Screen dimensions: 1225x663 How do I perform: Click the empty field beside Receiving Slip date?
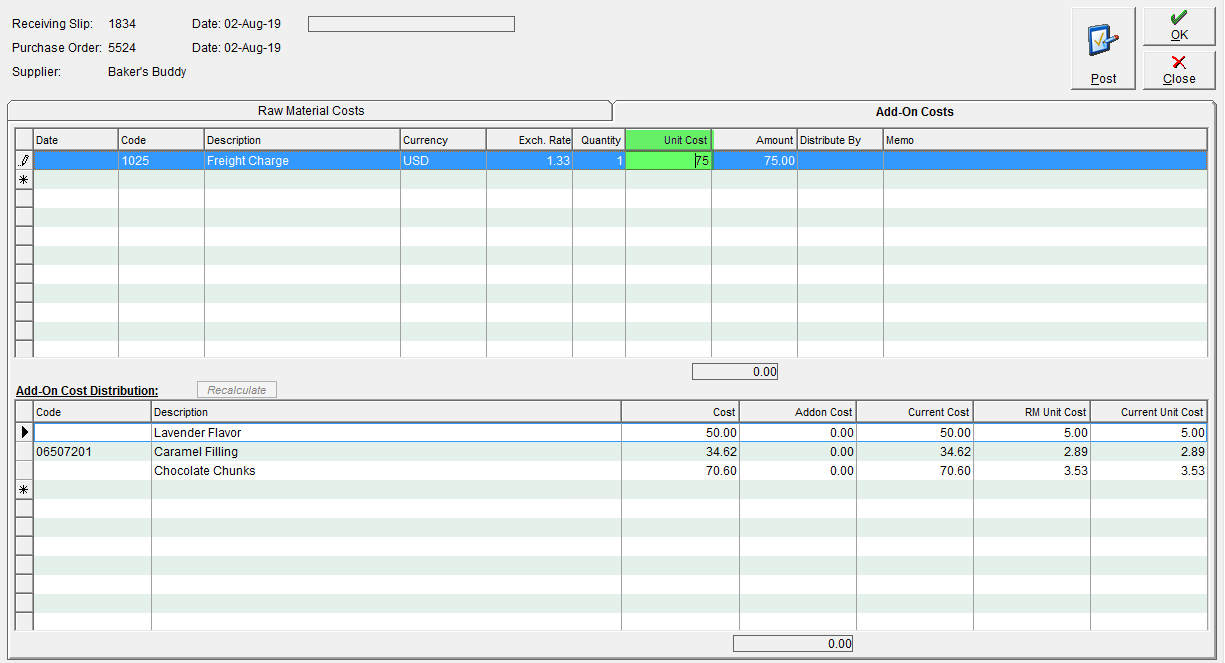coord(411,24)
